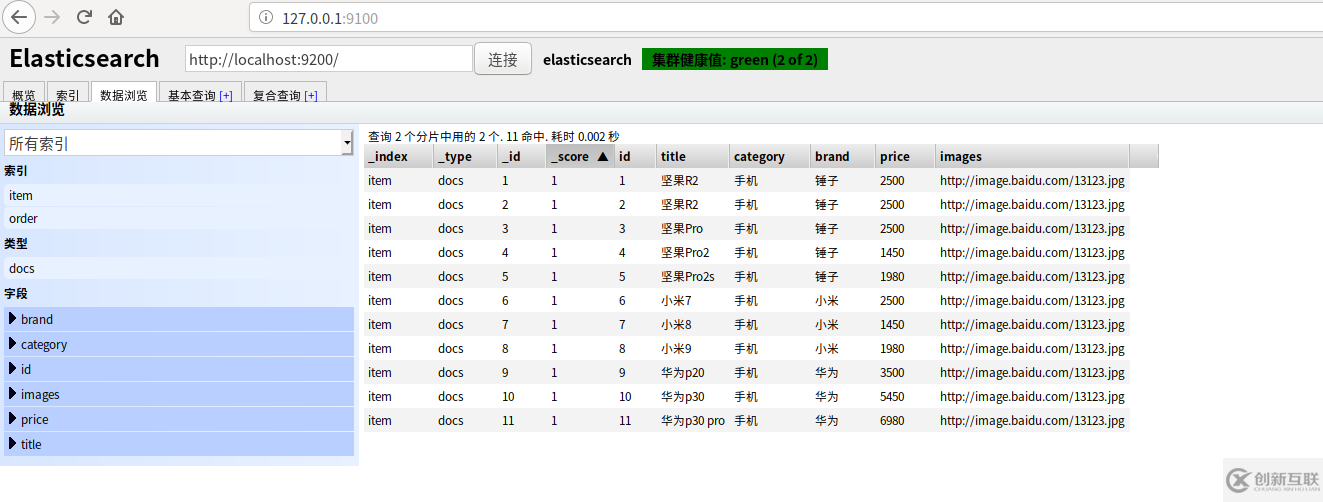Image resolution: width=1323 pixels, height=502 pixels.
Task: Add new 复合查询 tab via [+]
Action: click(311, 95)
